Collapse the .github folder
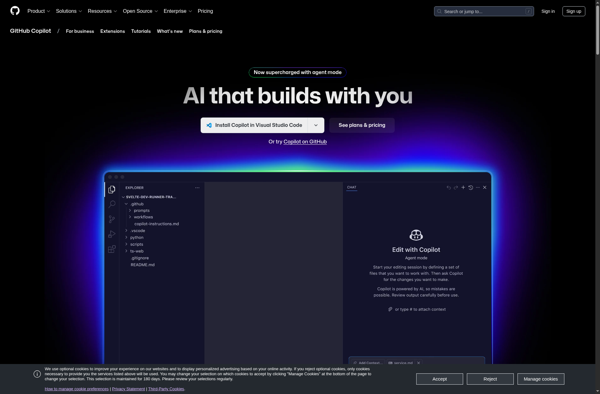Image resolution: width=600 pixels, height=394 pixels. coord(126,204)
